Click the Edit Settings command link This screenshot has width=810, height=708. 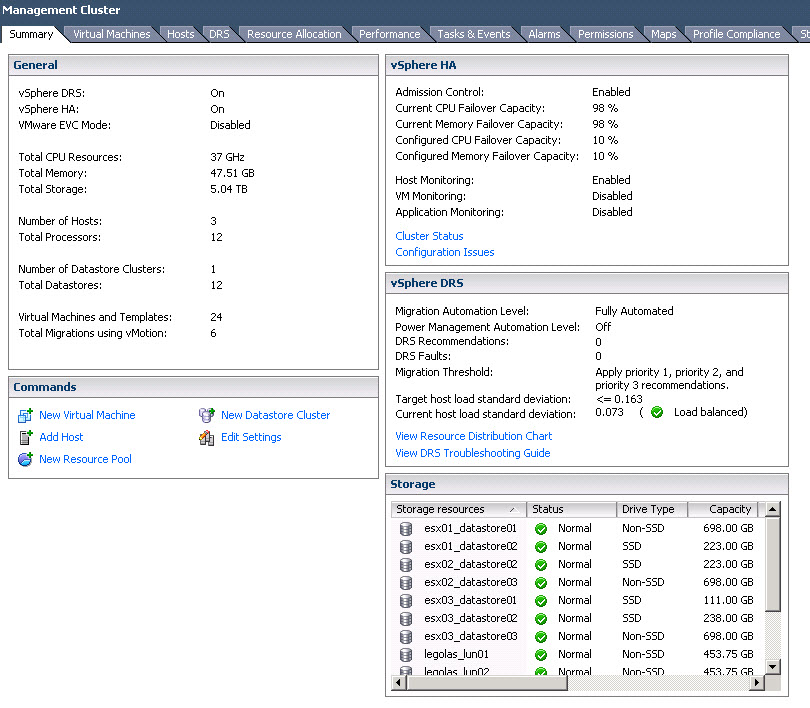point(251,437)
